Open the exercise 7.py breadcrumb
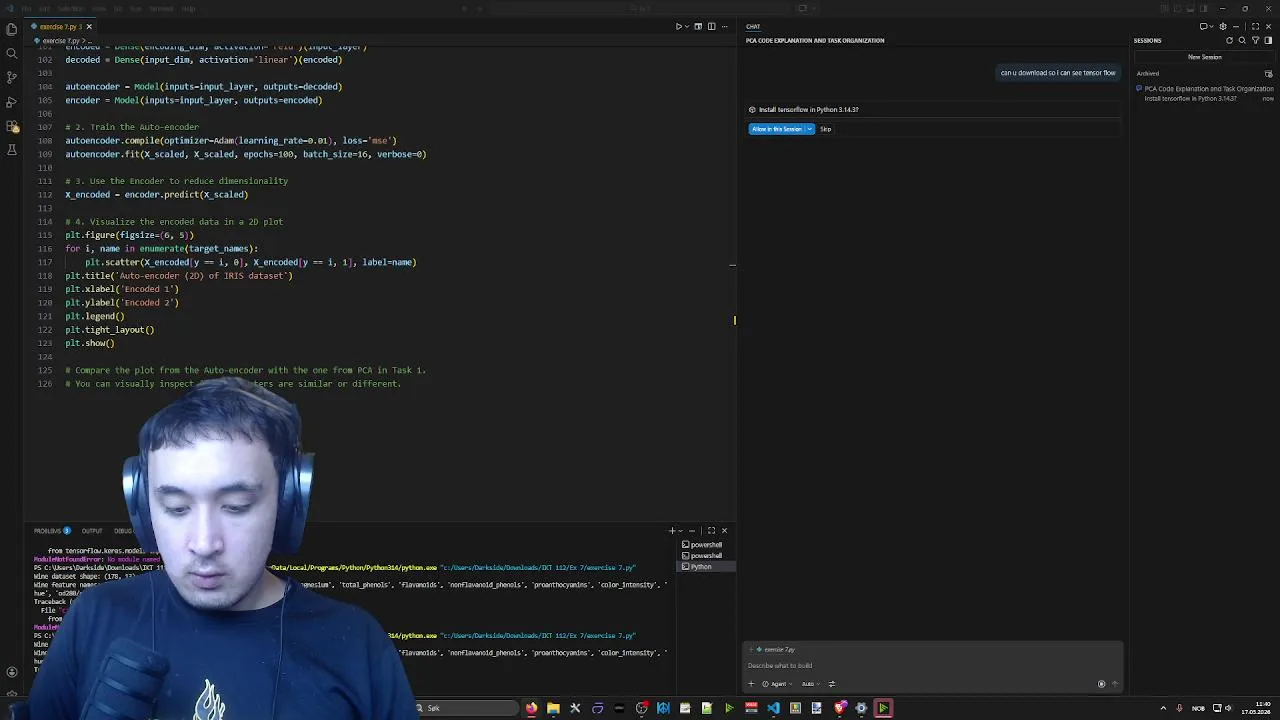Image resolution: width=1280 pixels, height=720 pixels. click(62, 41)
